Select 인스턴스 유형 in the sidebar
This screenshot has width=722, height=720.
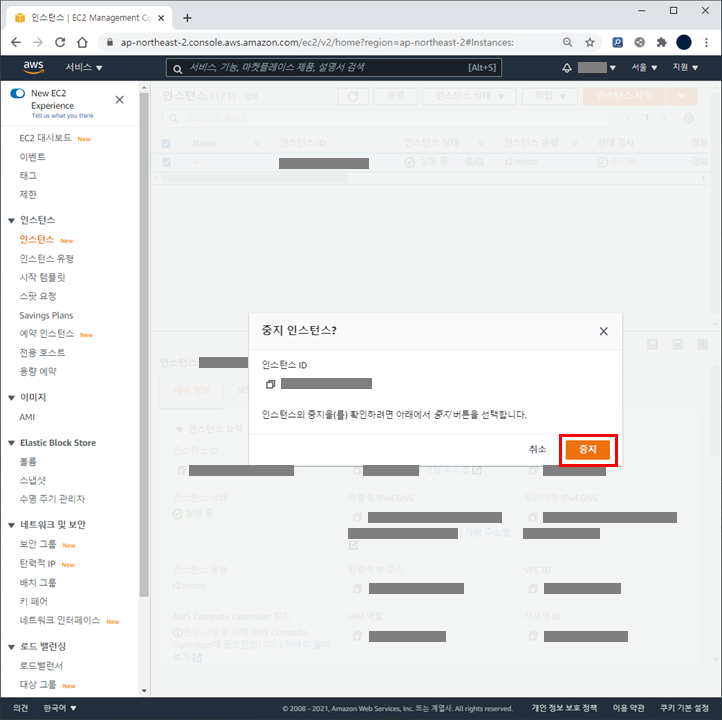click(47, 259)
